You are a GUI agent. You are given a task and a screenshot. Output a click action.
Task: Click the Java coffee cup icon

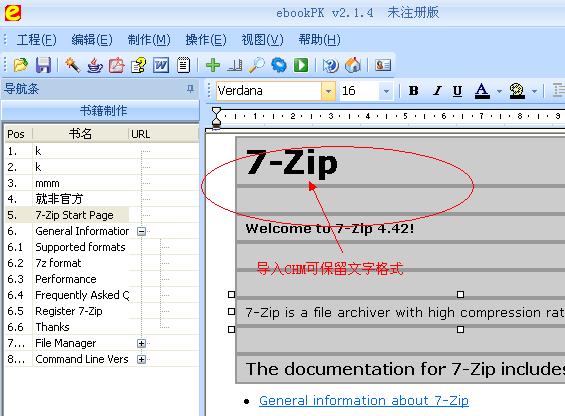94,65
